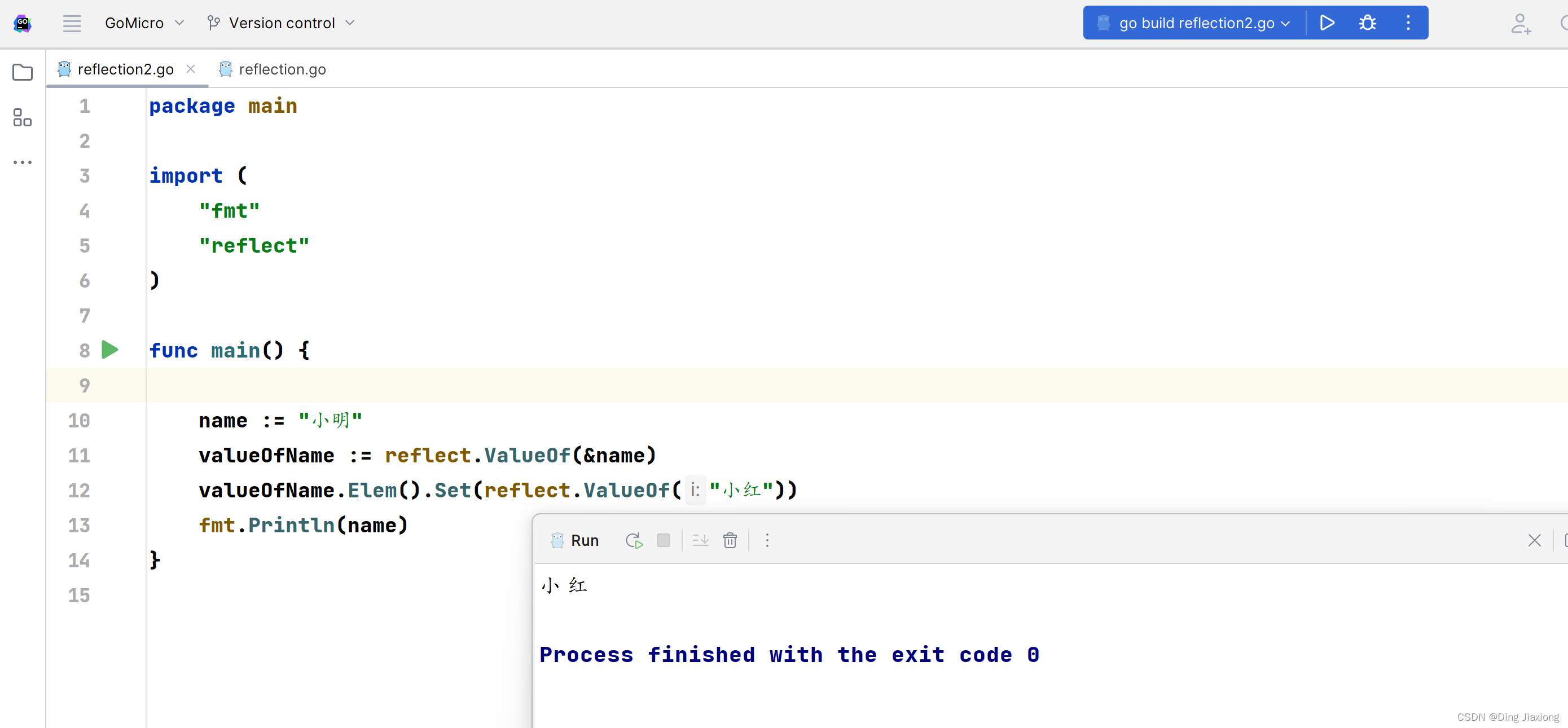Start debugging with the bug icon
The height and width of the screenshot is (728, 1568).
[1367, 23]
